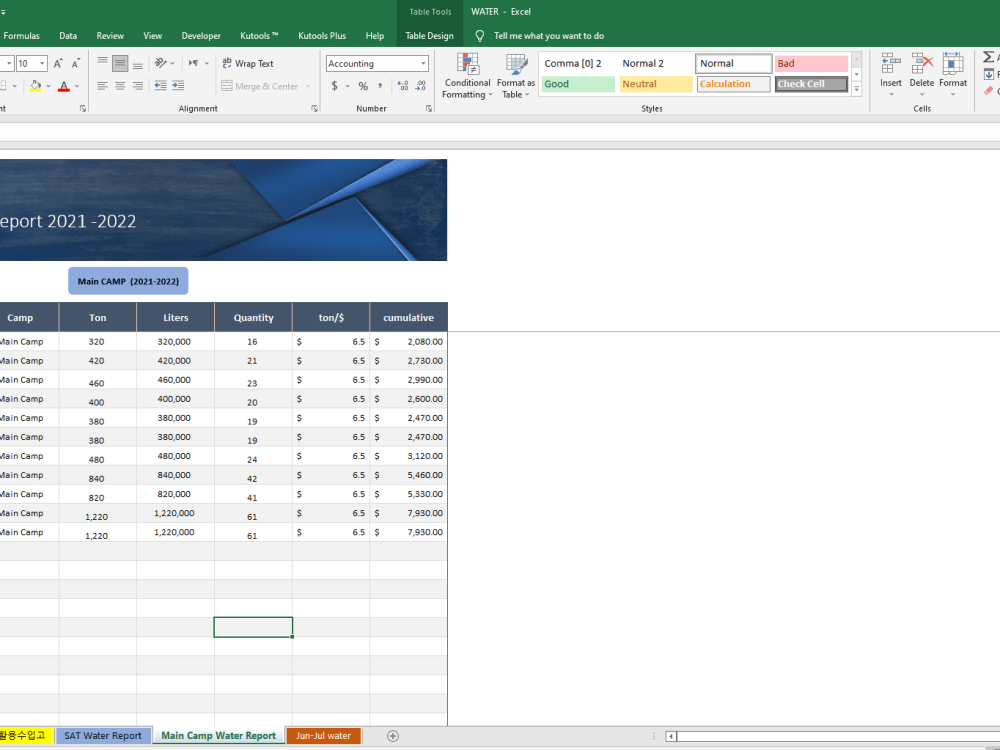This screenshot has height=750, width=1000.
Task: Open the Data ribbon tab
Action: (68, 36)
